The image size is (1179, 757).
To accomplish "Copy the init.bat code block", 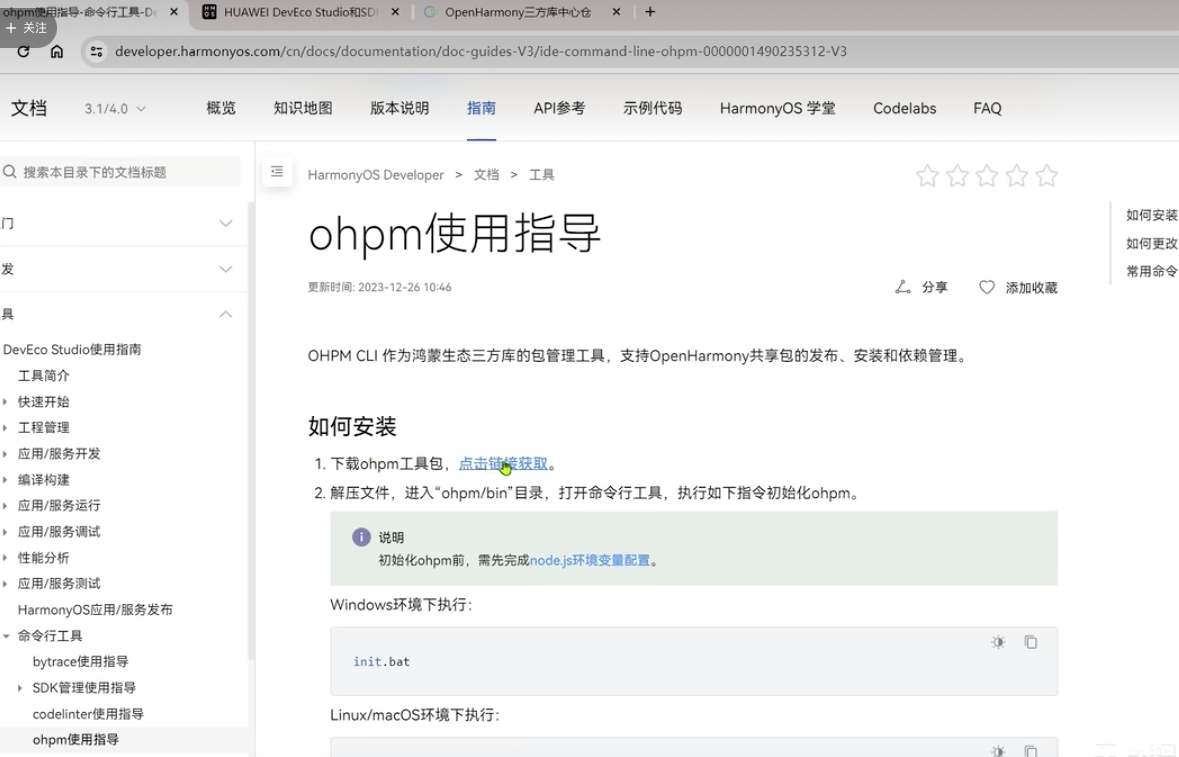I will coord(1031,642).
